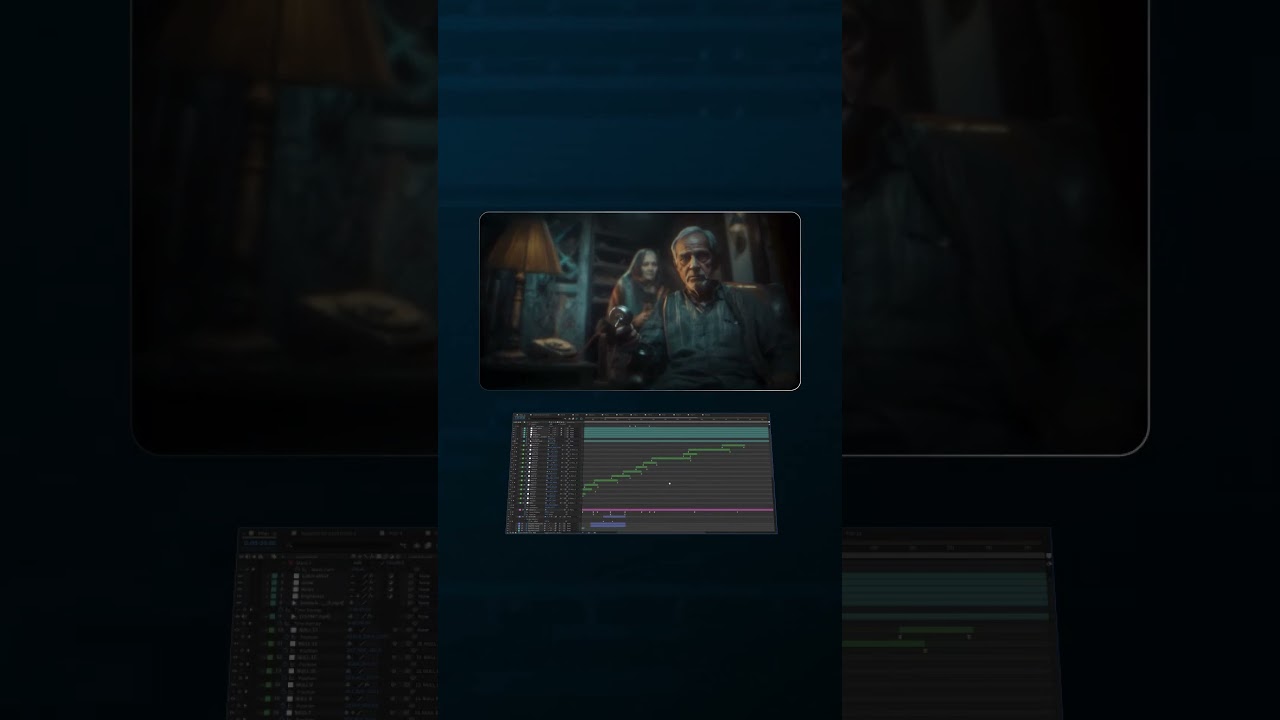Select the topmost green staircase layer bar
Screen dimensions: 1280x720
(733, 445)
